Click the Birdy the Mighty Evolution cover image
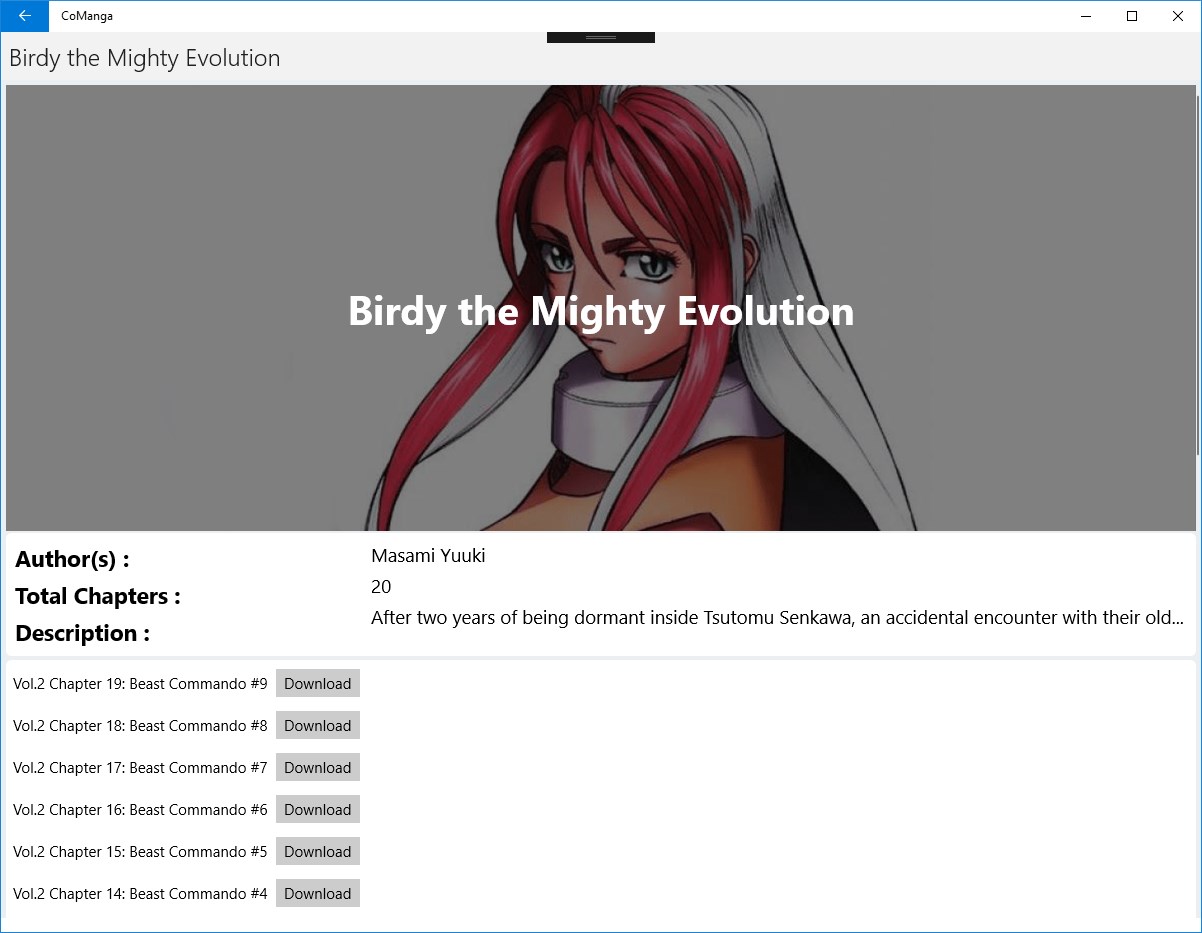 (x=601, y=308)
